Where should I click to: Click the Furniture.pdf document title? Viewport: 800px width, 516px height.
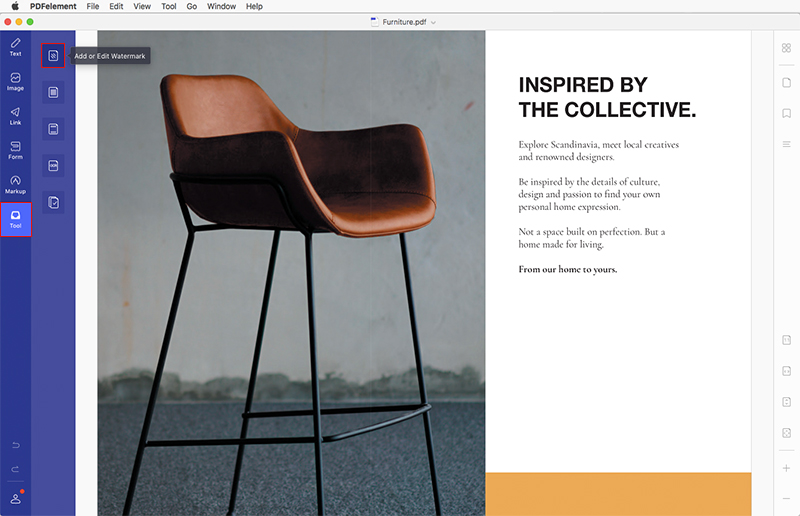[404, 22]
